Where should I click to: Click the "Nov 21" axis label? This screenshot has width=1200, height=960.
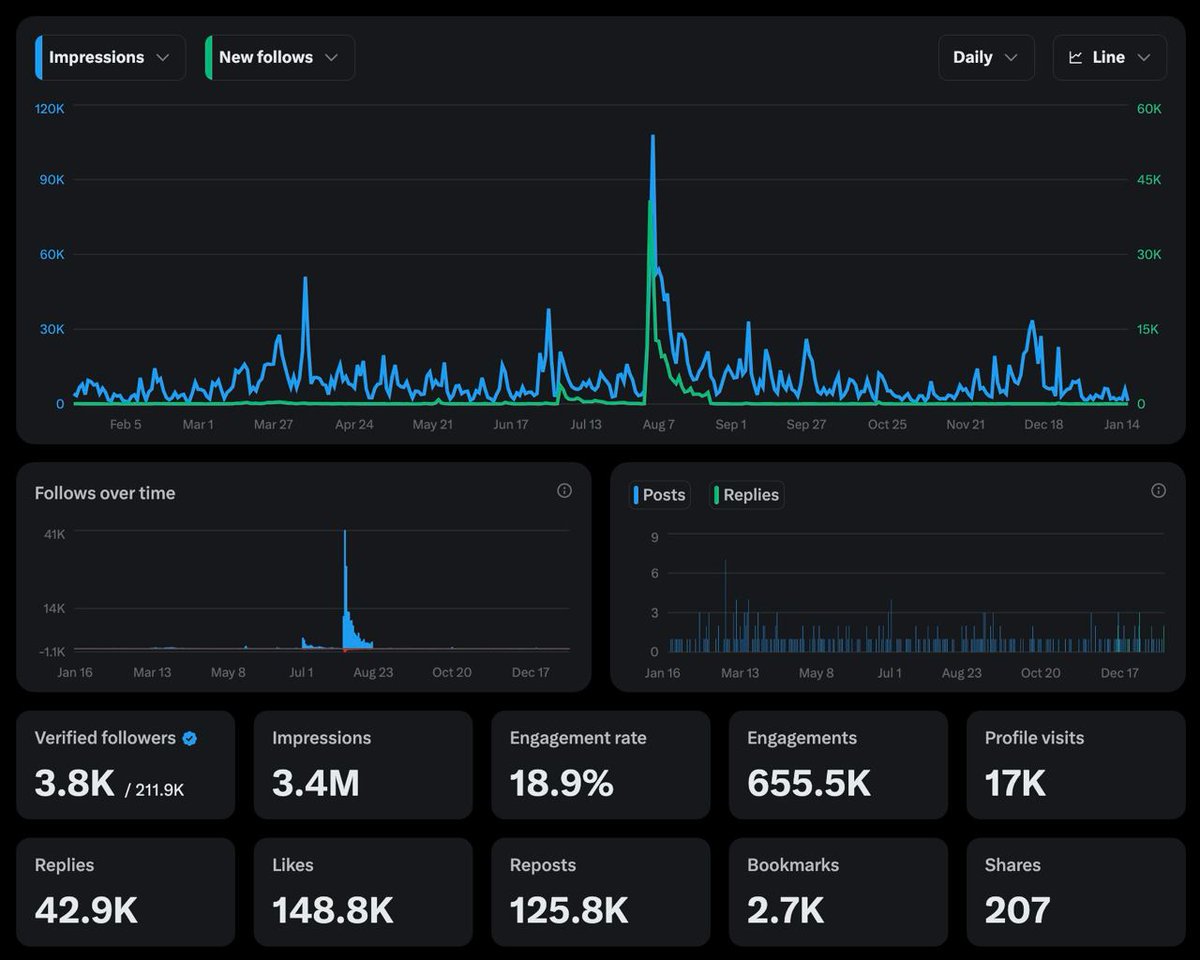[965, 424]
